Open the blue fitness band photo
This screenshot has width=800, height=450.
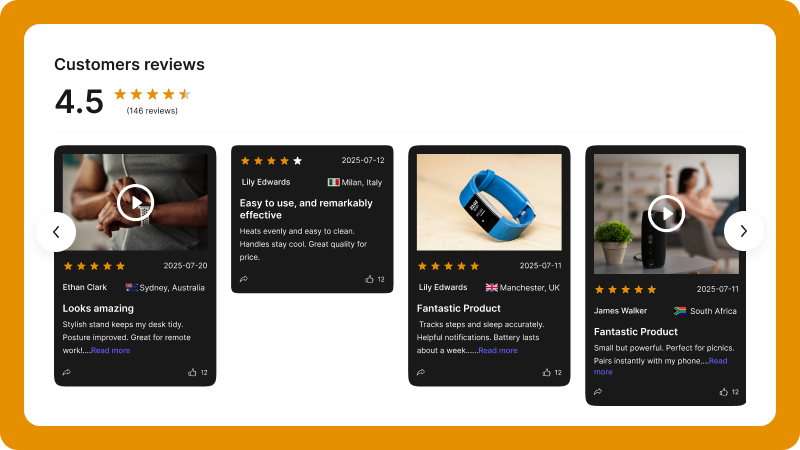(x=489, y=202)
